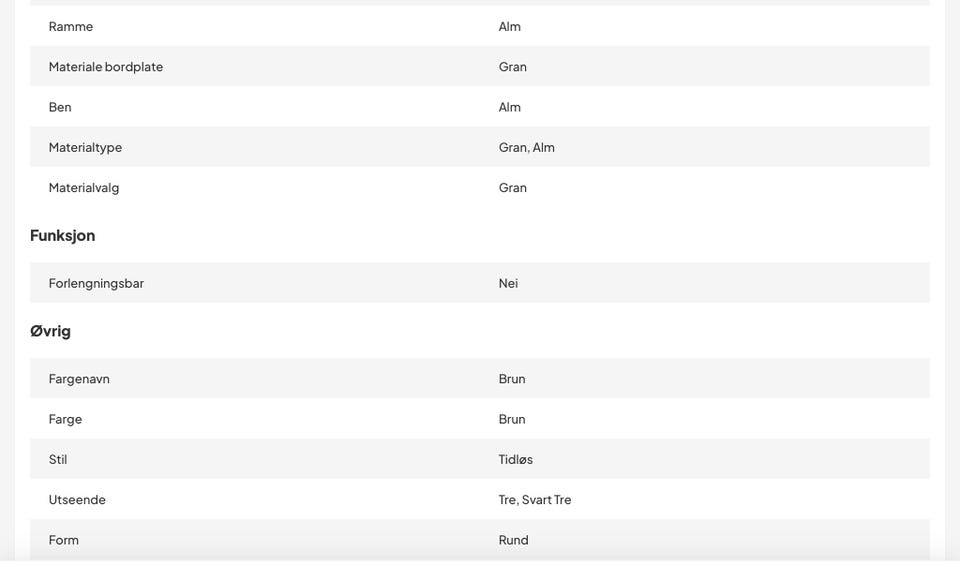Select the Brun value for Fargenavn

click(x=512, y=379)
